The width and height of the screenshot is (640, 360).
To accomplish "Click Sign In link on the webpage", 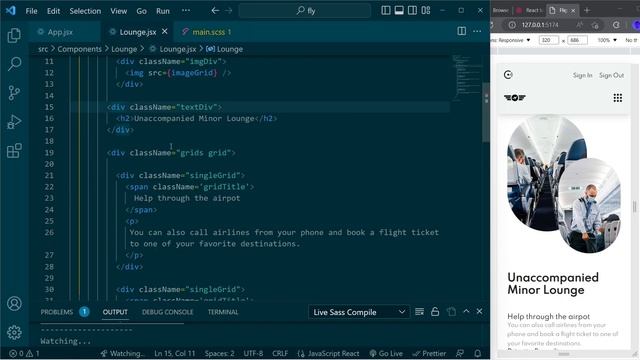I will [x=582, y=75].
